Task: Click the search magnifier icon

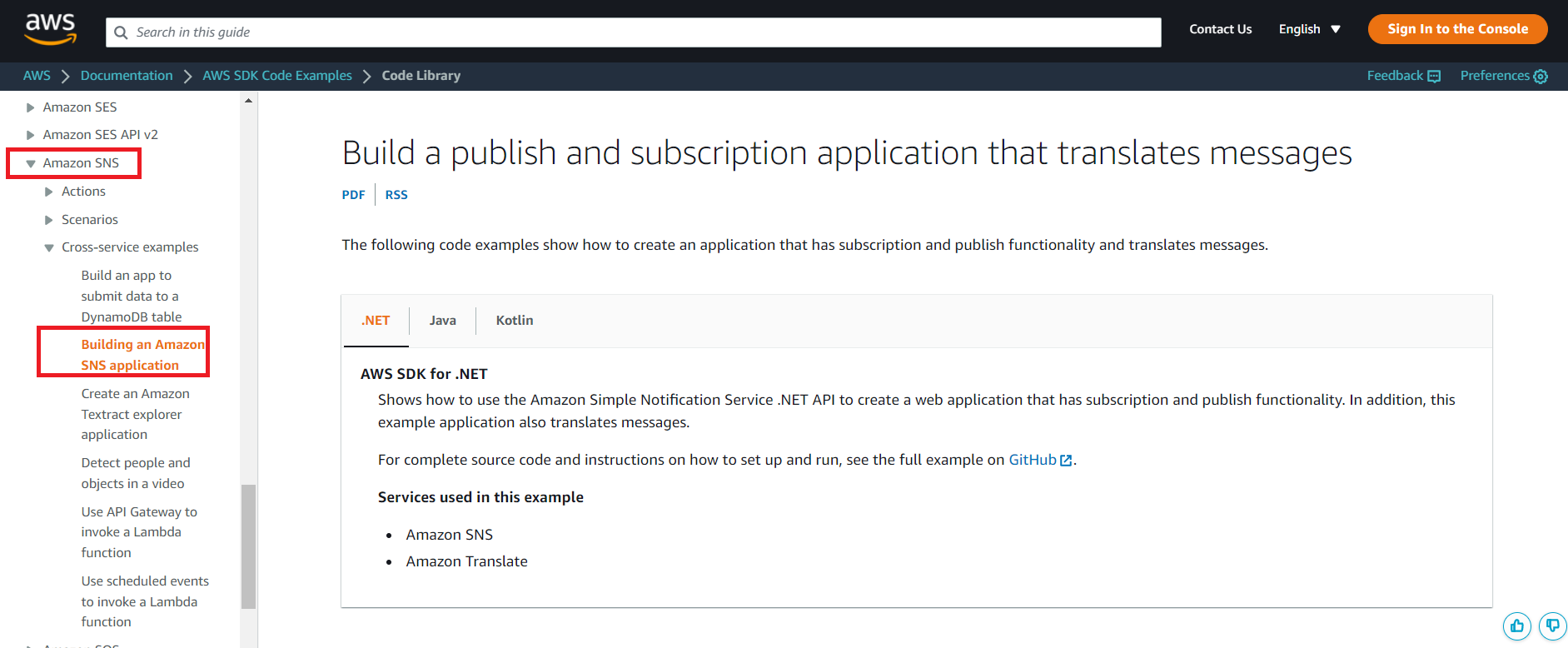Action: pos(122,32)
